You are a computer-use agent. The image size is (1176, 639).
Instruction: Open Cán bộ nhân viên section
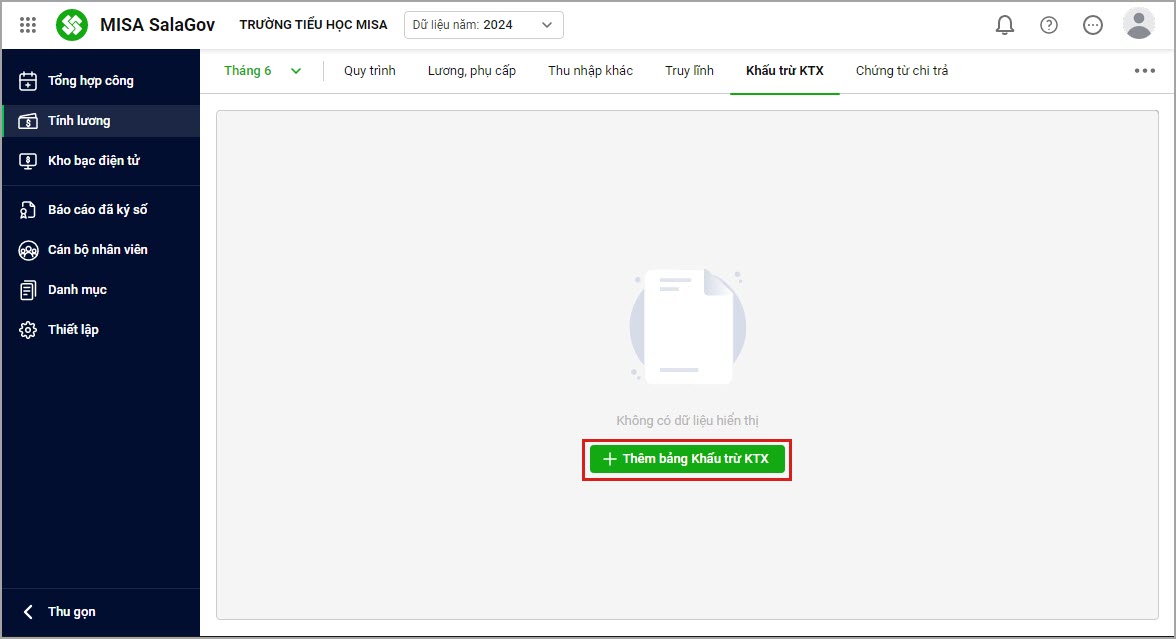click(x=97, y=250)
